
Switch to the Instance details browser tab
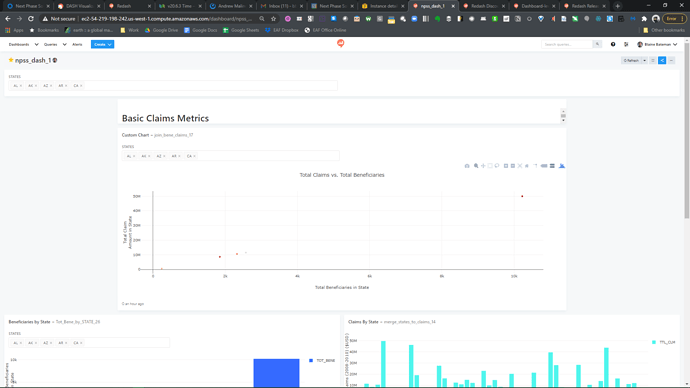(x=383, y=6)
